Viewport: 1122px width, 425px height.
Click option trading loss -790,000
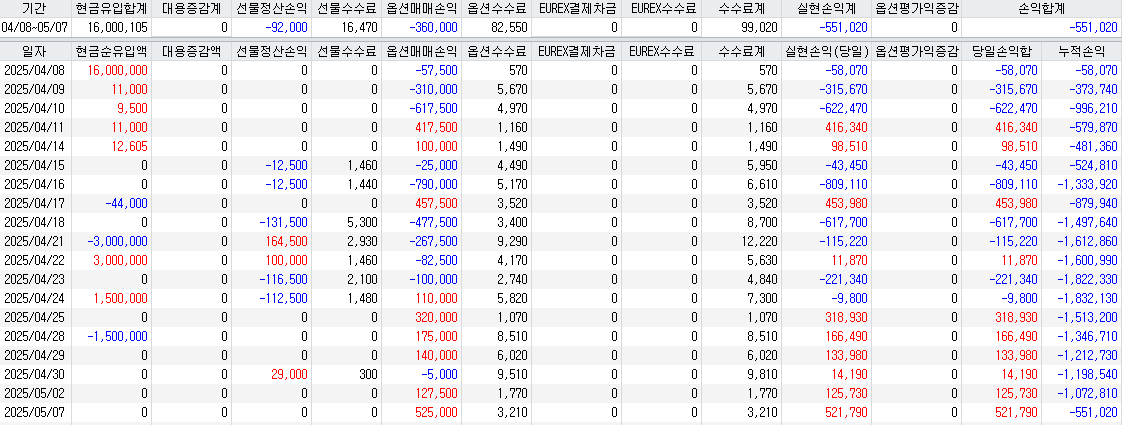432,184
